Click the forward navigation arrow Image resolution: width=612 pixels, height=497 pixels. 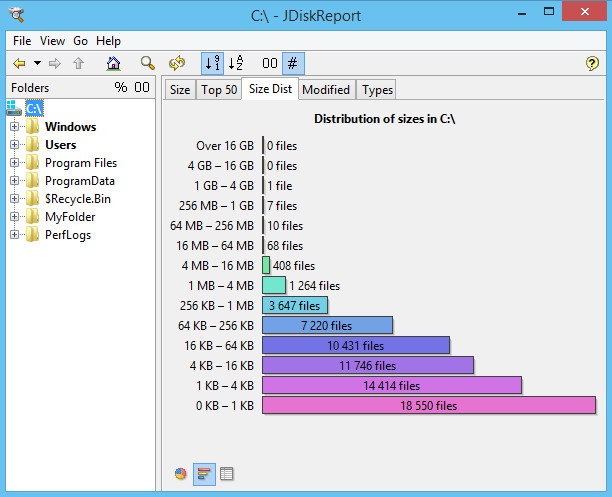pyautogui.click(x=55, y=63)
